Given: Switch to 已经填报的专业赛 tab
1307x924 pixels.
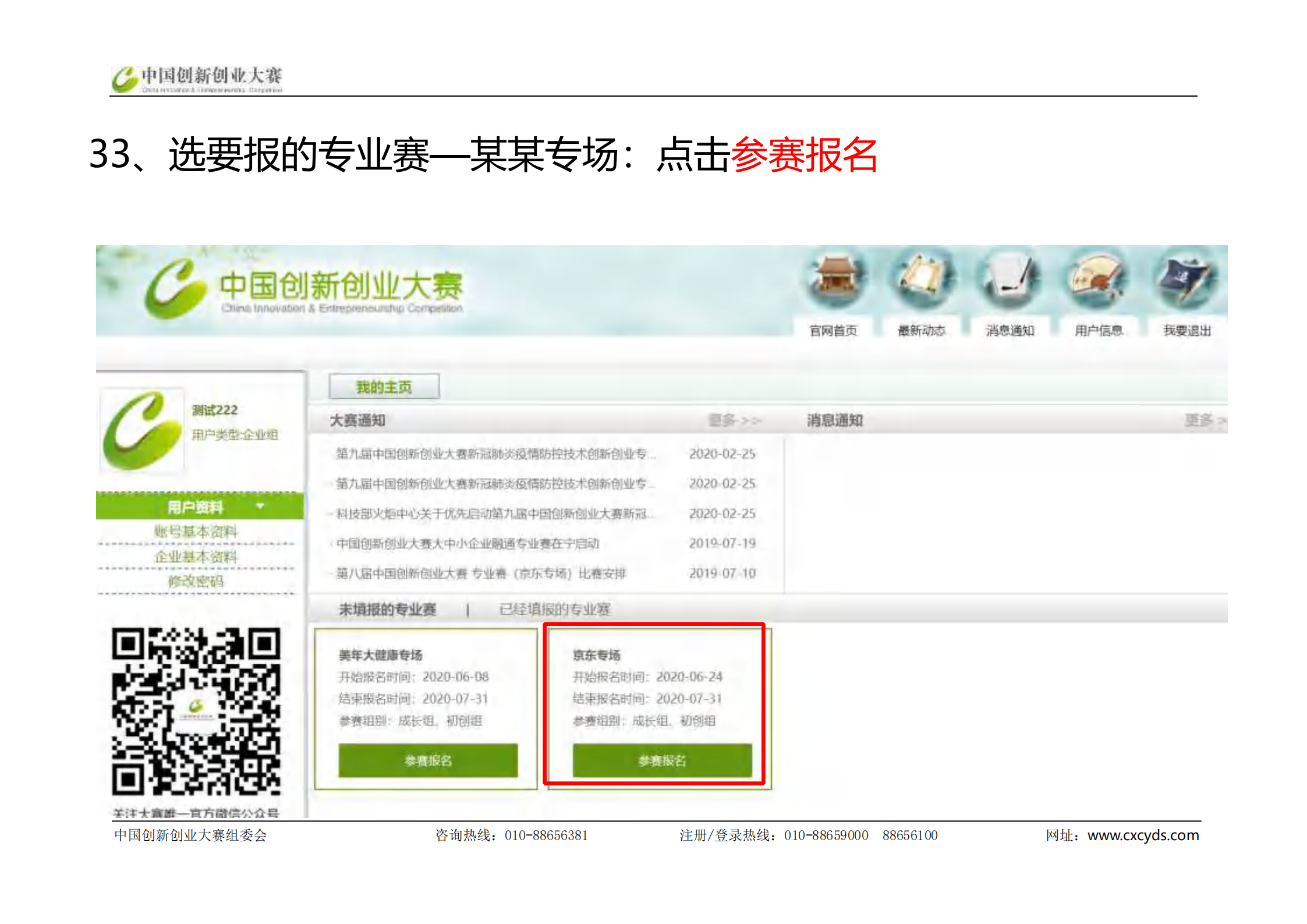Looking at the screenshot, I should click(554, 610).
